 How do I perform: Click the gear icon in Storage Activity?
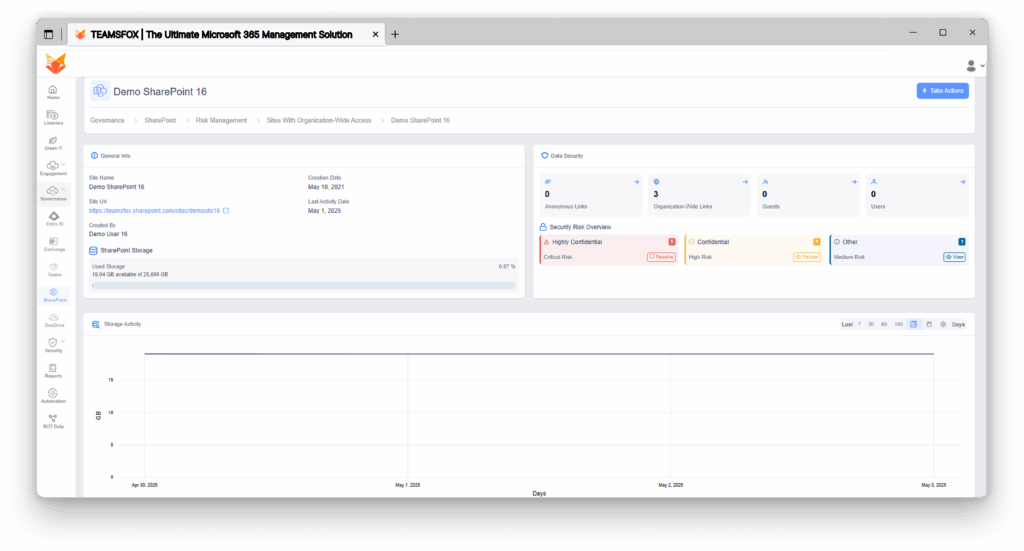[x=943, y=324]
